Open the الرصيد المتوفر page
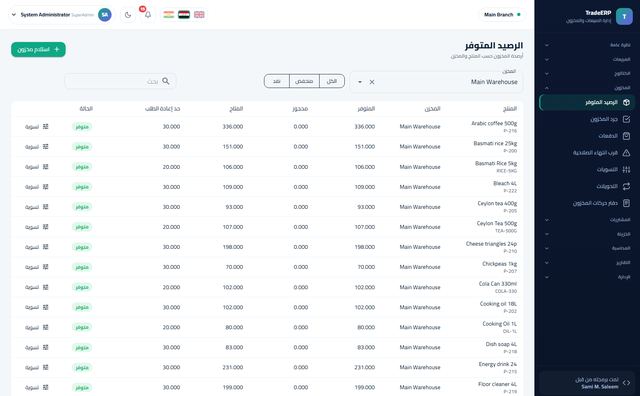This screenshot has width=640, height=396. (587, 102)
